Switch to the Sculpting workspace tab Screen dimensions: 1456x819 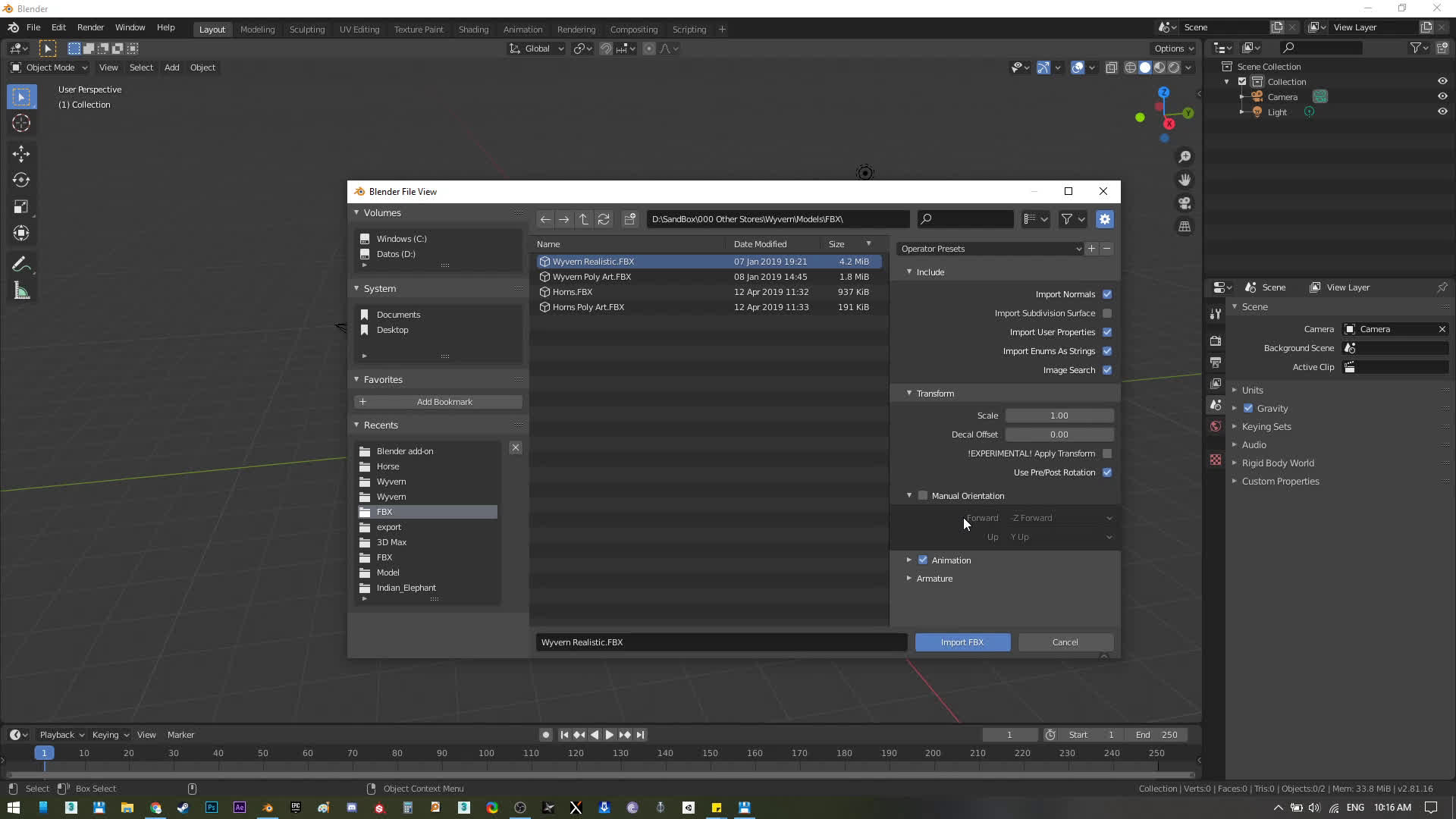(306, 29)
